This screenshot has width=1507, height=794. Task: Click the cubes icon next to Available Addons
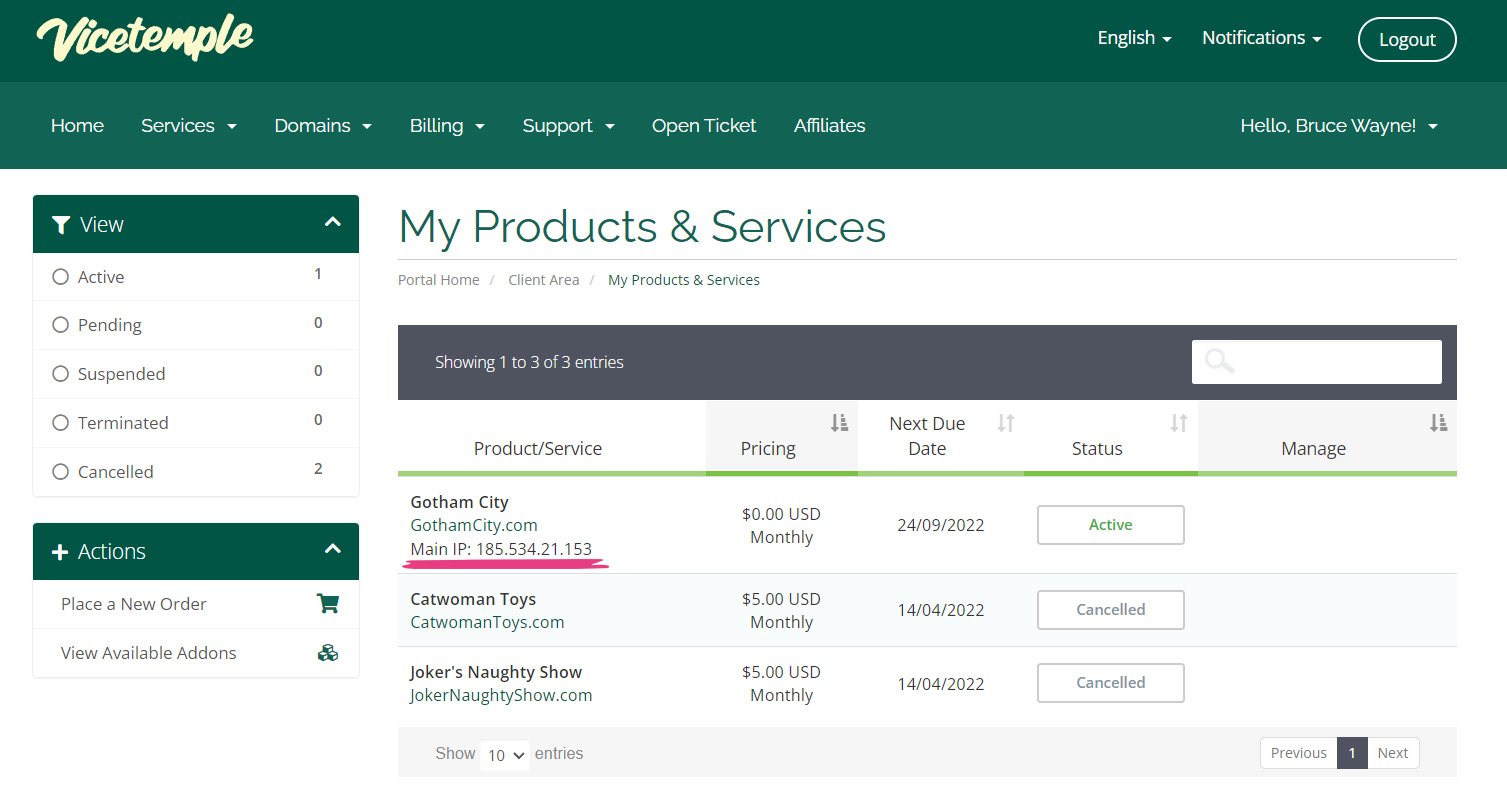[327, 652]
